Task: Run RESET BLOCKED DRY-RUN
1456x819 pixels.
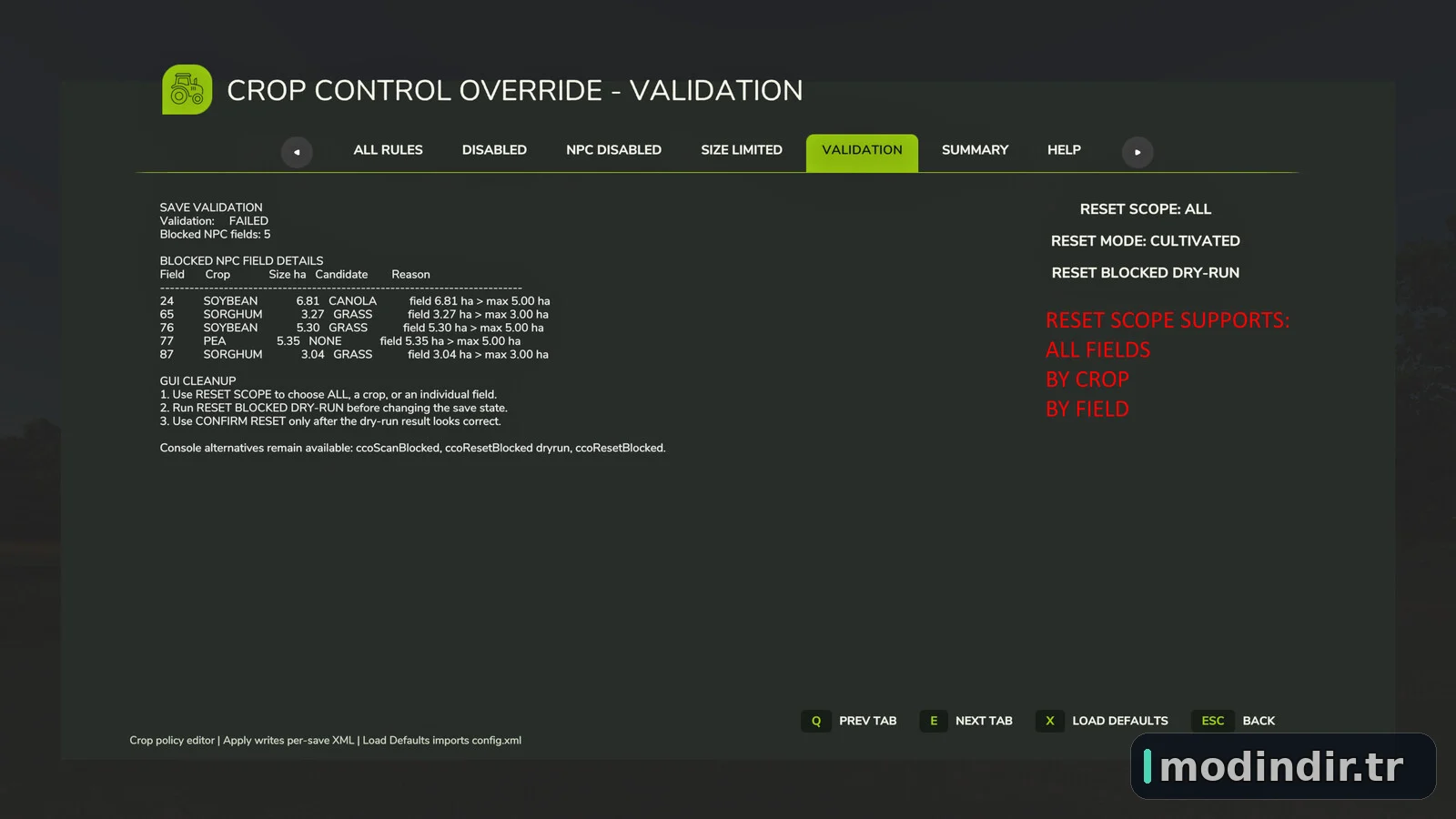Action: (x=1145, y=273)
